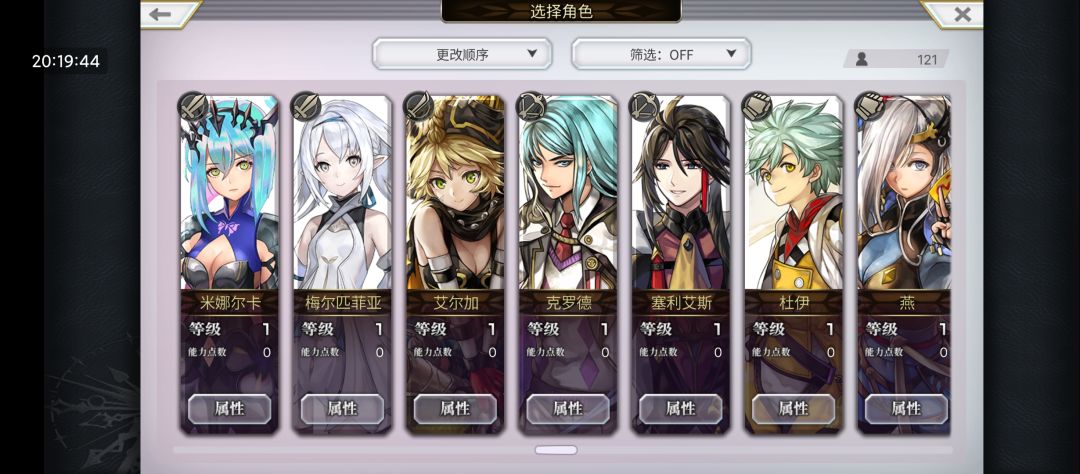Screen dimensions: 1080x474
Task: Click the fist class icon on 杜伊
Action: [x=757, y=106]
